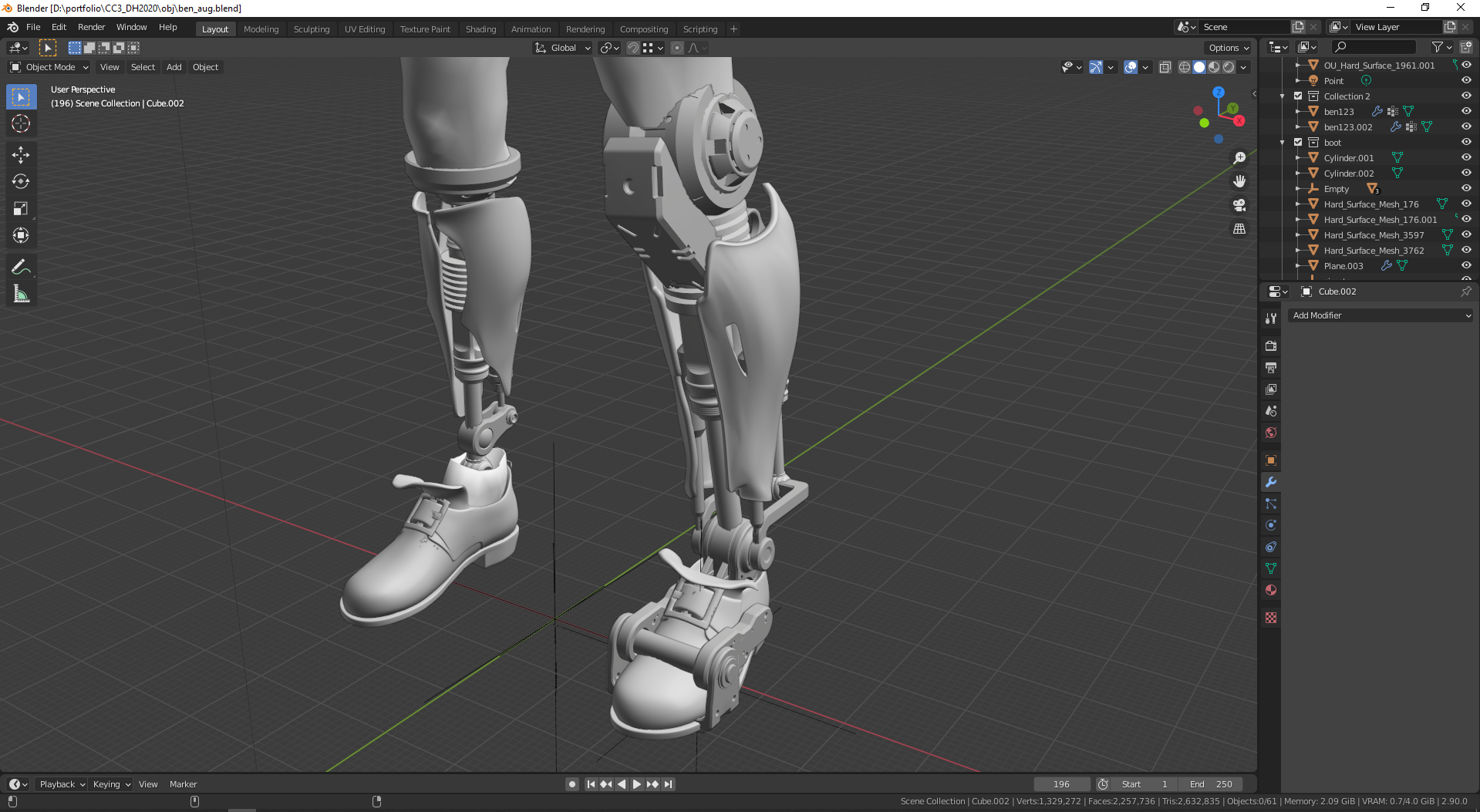Select the Scale tool
Screen dimensions: 1480x812
(x=21, y=209)
